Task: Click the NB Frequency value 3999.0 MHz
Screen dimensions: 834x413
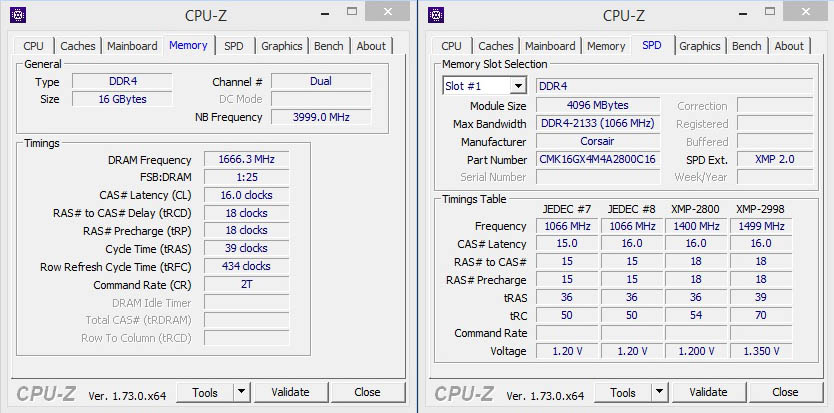Action: (321, 117)
